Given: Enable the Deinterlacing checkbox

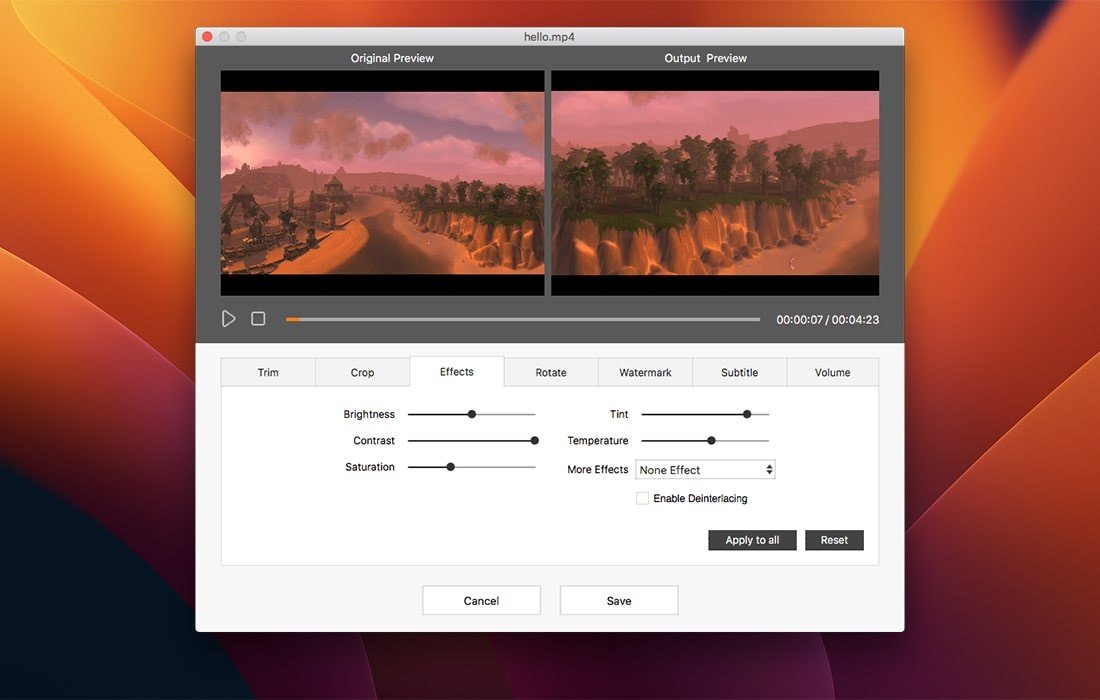Looking at the screenshot, I should click(x=642, y=498).
